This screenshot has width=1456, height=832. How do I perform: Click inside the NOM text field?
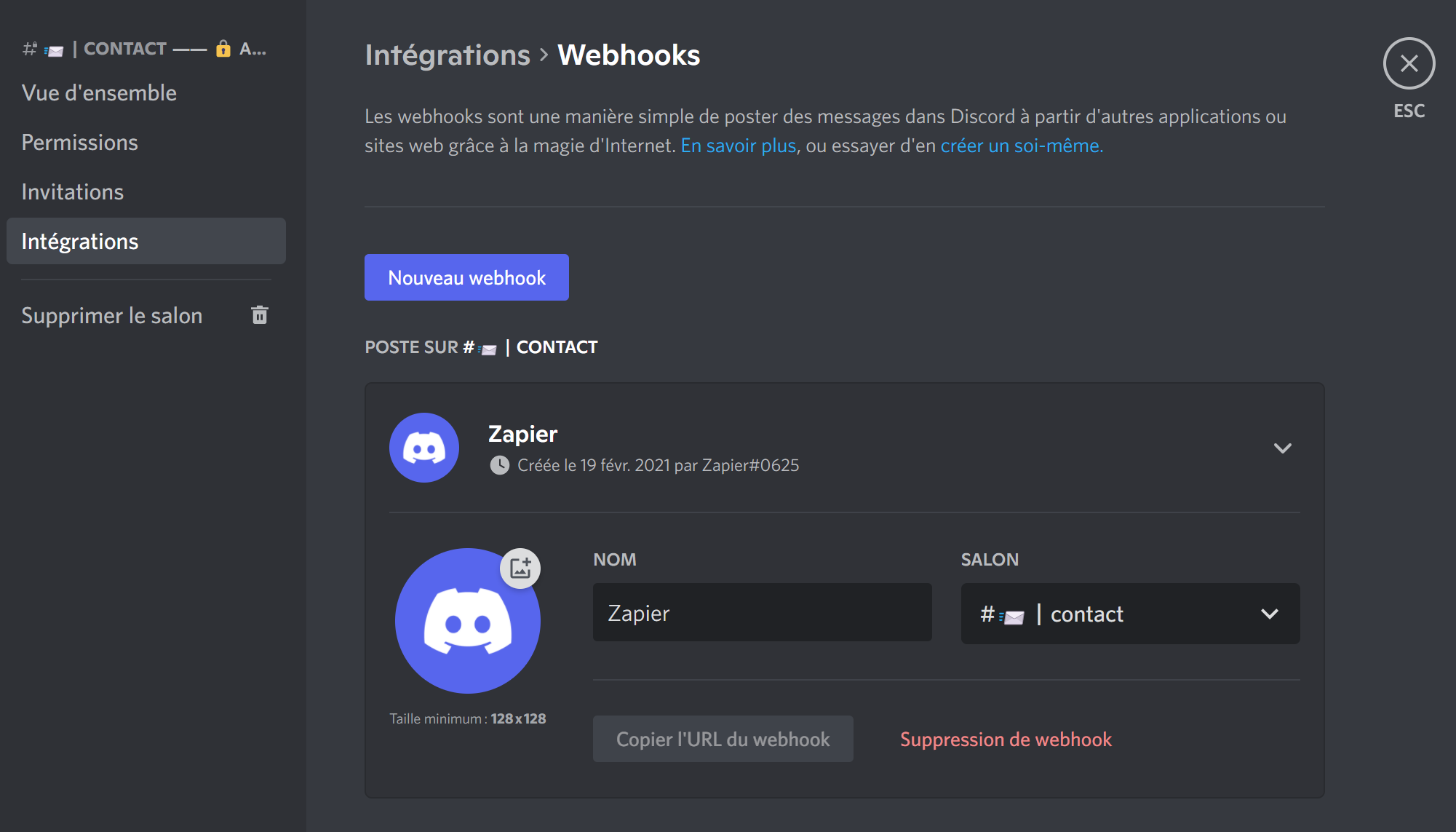click(x=761, y=612)
